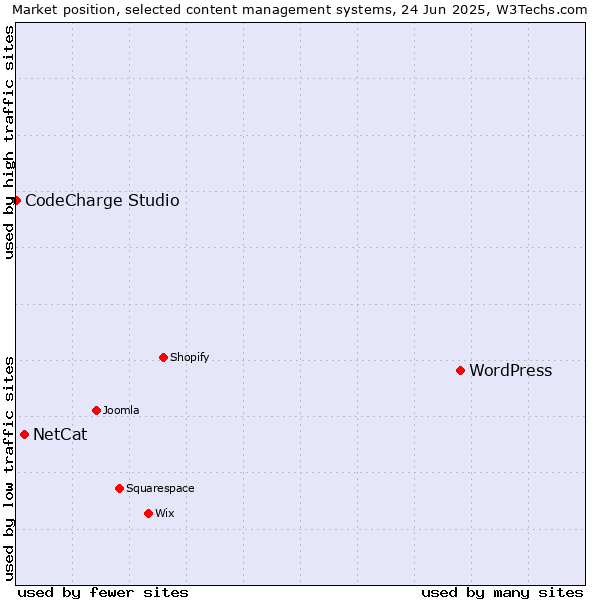This screenshot has width=600, height=600.
Task: Select the 'Shopify' label text
Action: 189,357
